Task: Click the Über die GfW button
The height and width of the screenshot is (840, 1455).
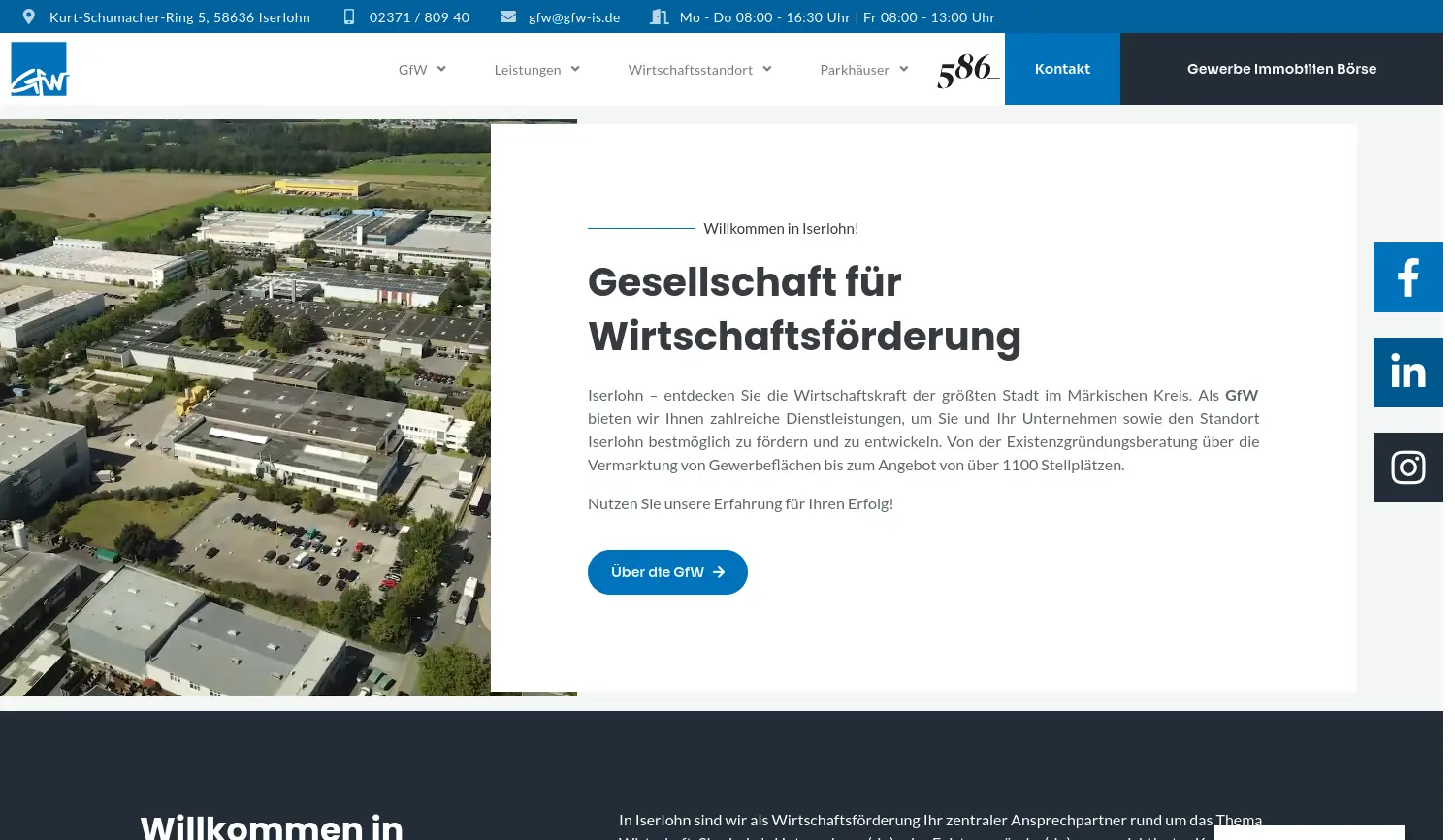Action: point(667,572)
